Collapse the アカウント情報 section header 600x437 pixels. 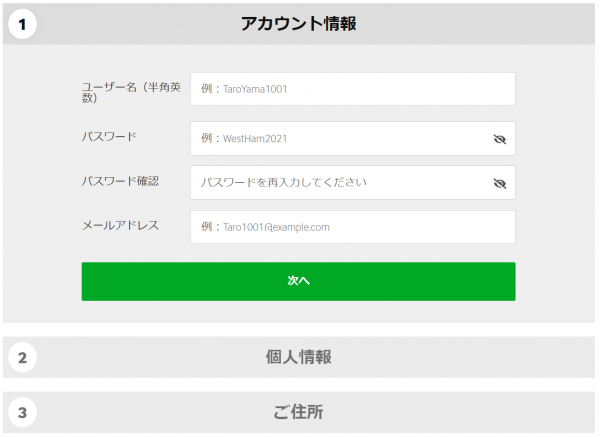[298, 24]
